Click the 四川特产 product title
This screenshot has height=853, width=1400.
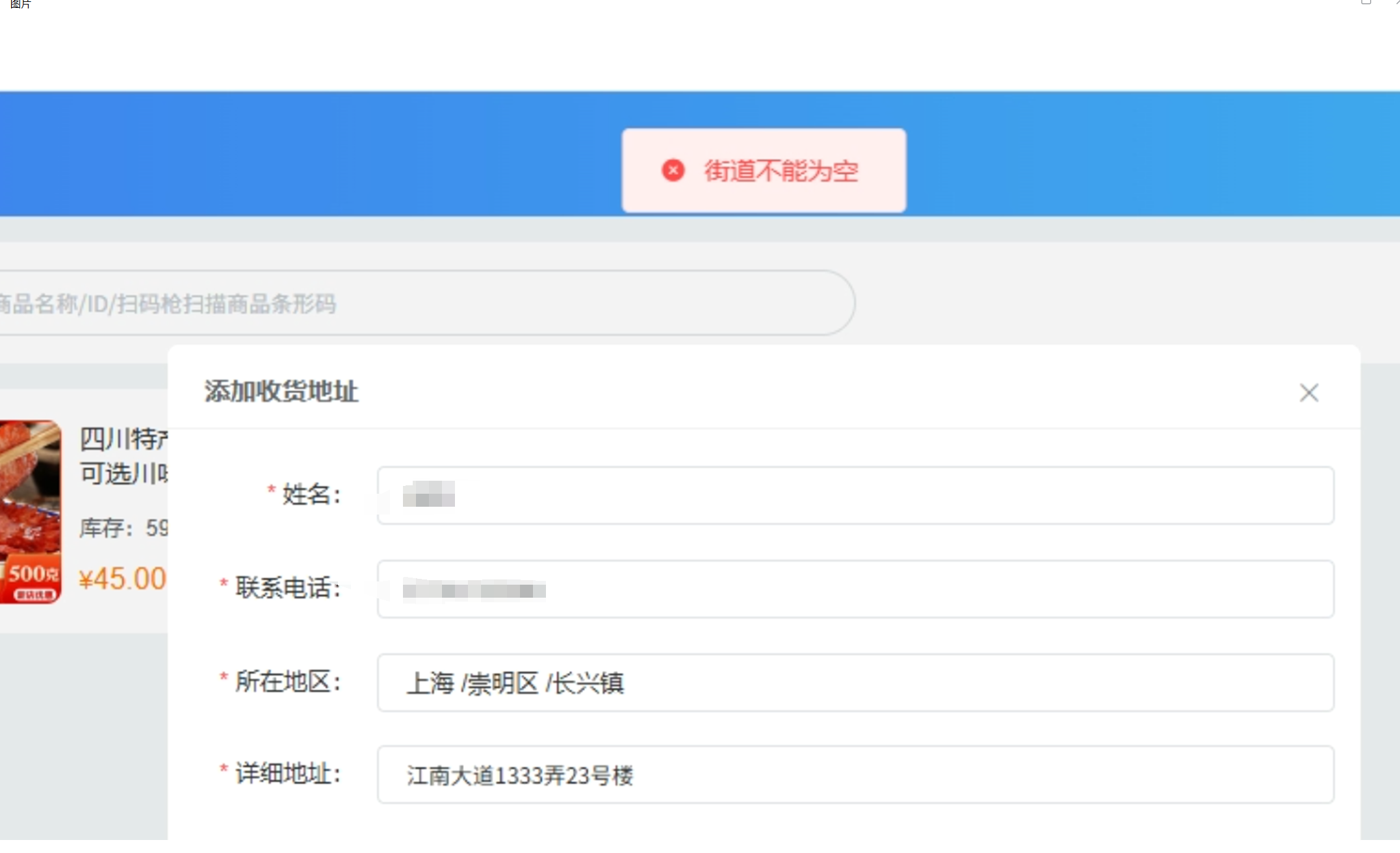pos(123,440)
